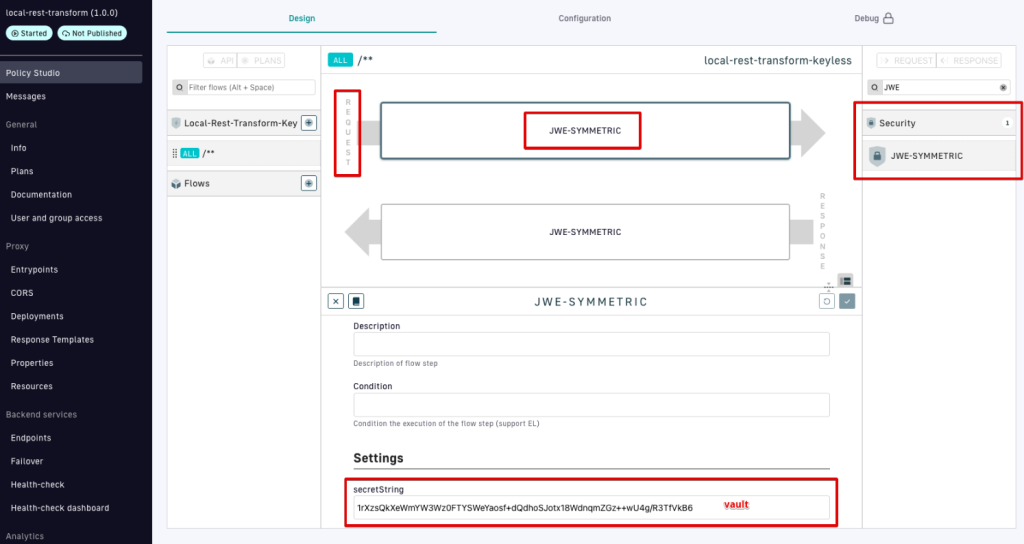The height and width of the screenshot is (544, 1024).
Task: Open Response Templates
Action: click(52, 340)
